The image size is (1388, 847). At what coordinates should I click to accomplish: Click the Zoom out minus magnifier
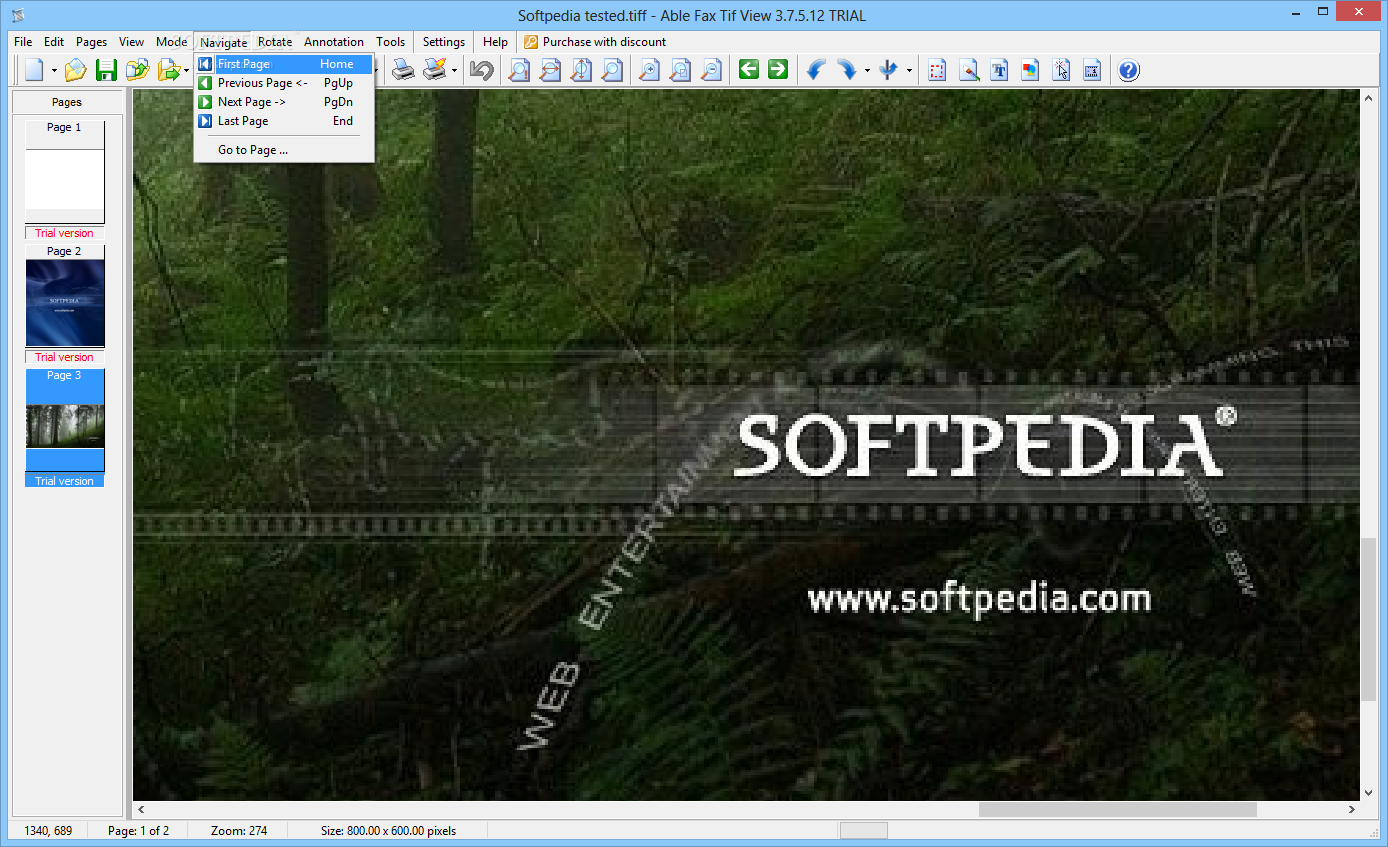point(711,70)
